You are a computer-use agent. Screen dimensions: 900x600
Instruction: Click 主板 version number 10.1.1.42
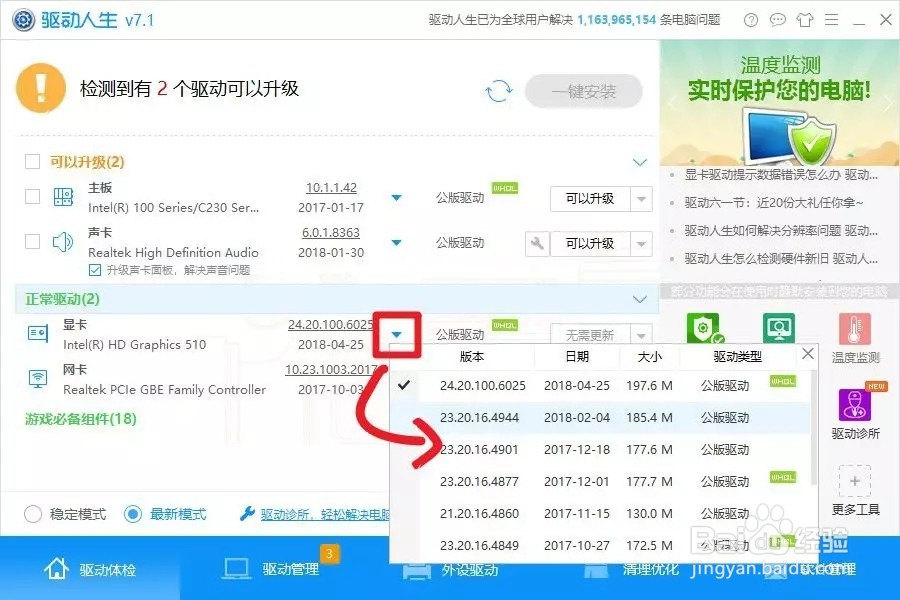(331, 188)
